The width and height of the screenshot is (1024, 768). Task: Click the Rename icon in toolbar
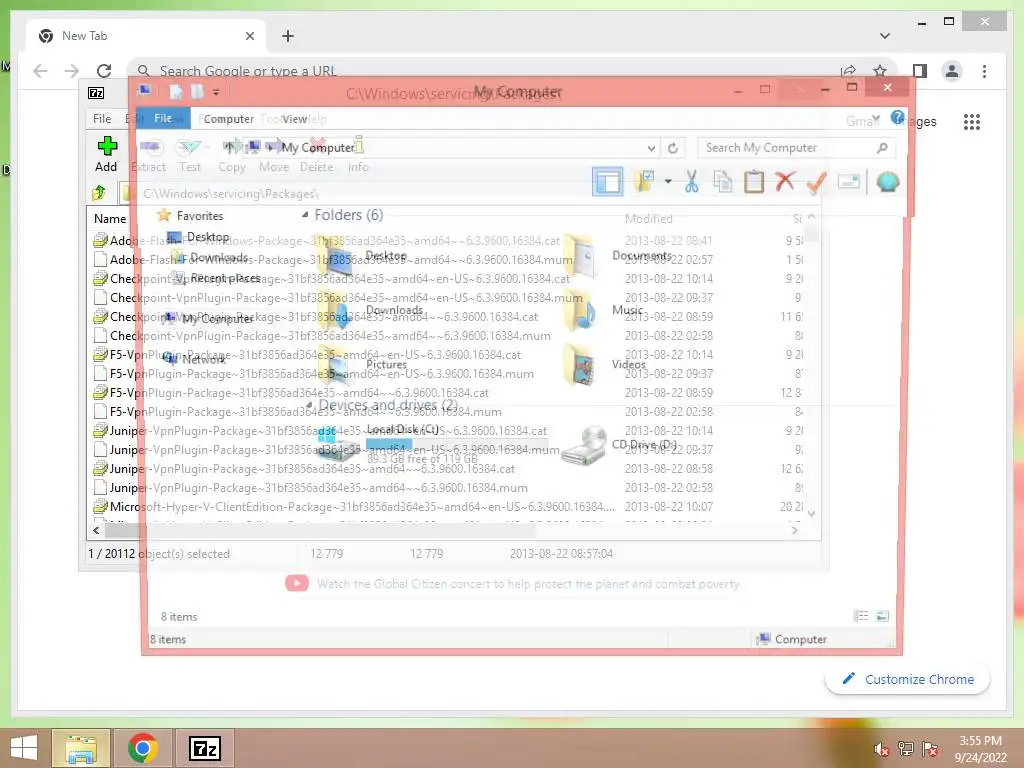pos(848,182)
